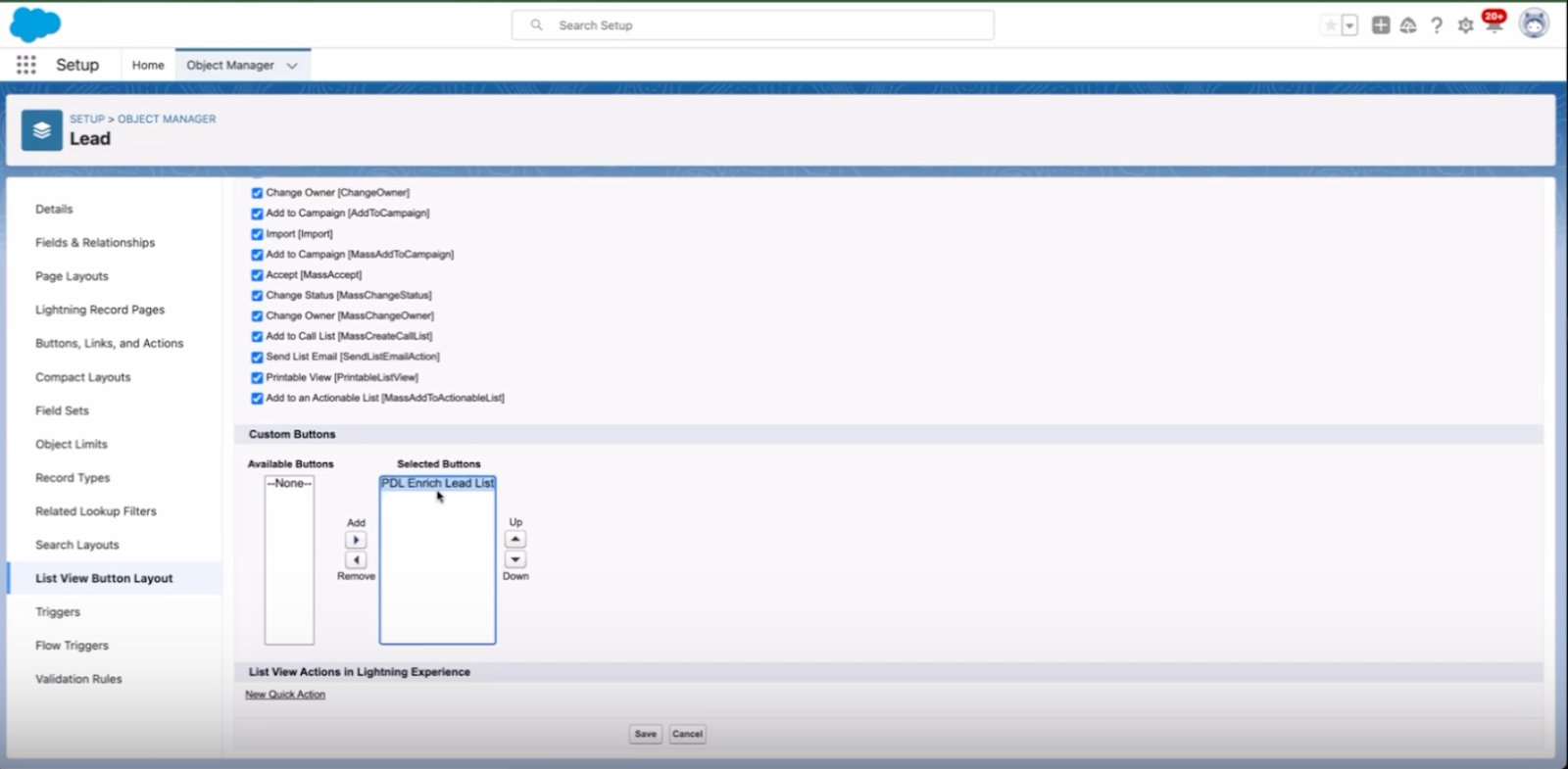Screen dimensions: 1568x769
Task: Open Triggers section
Action: [58, 612]
